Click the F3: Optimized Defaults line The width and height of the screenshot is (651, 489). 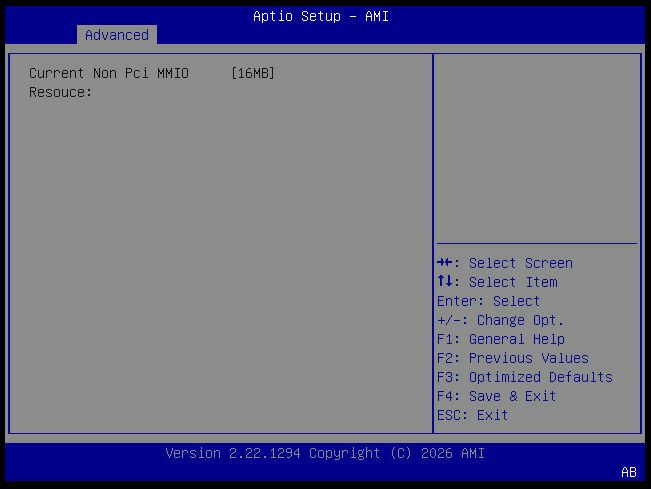[x=525, y=377]
